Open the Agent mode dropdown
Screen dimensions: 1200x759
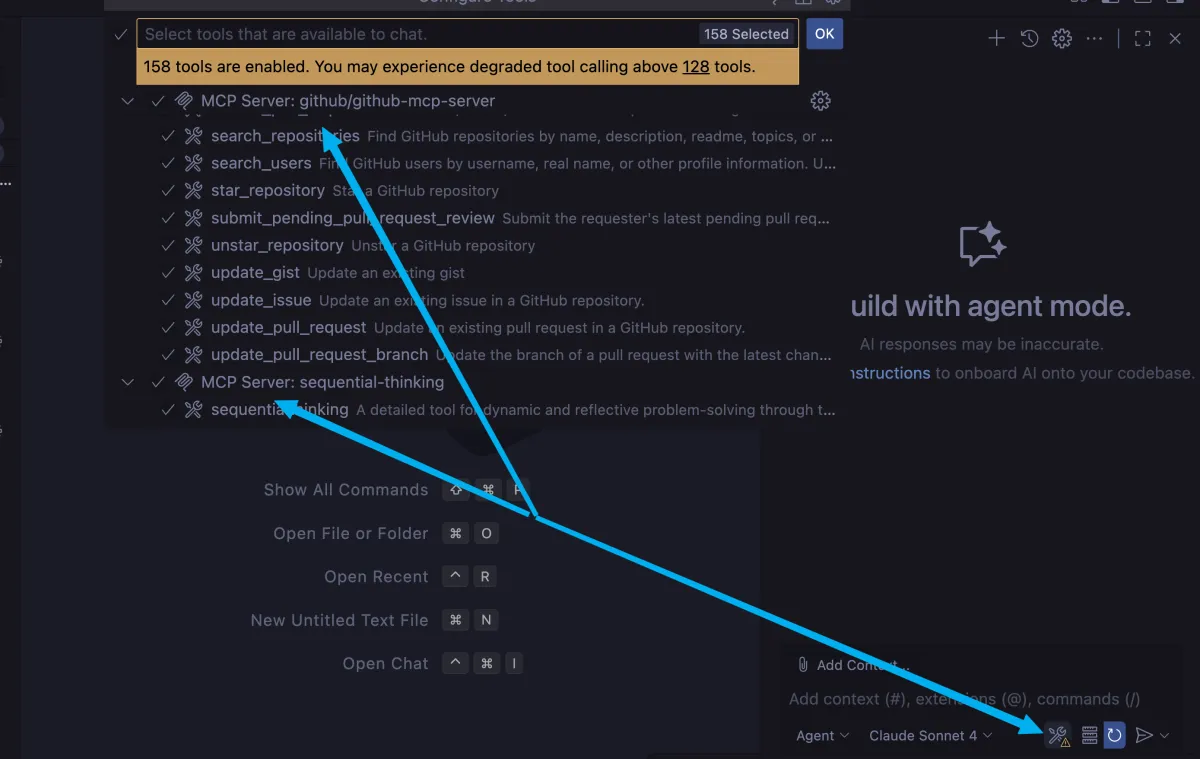[823, 735]
